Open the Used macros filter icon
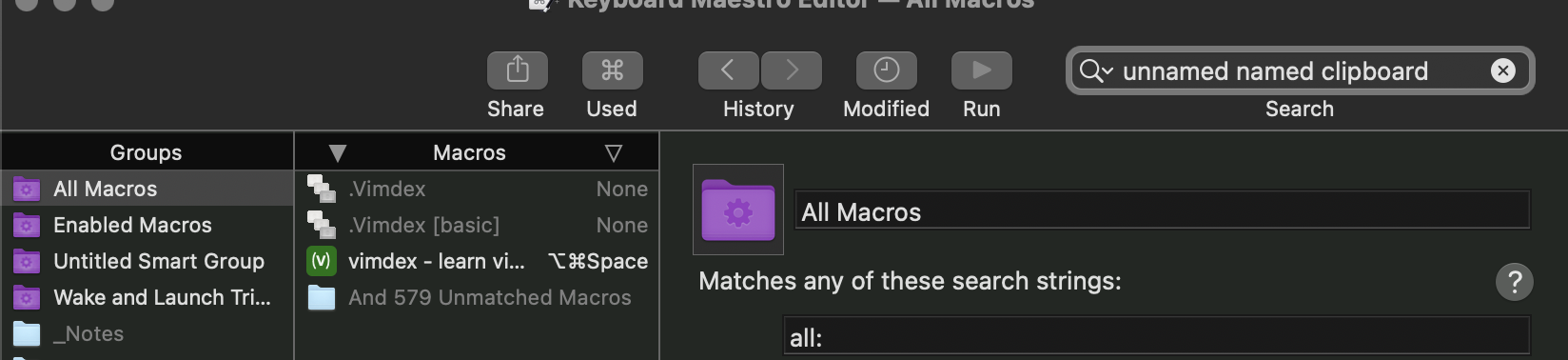The image size is (1568, 360). tap(612, 70)
